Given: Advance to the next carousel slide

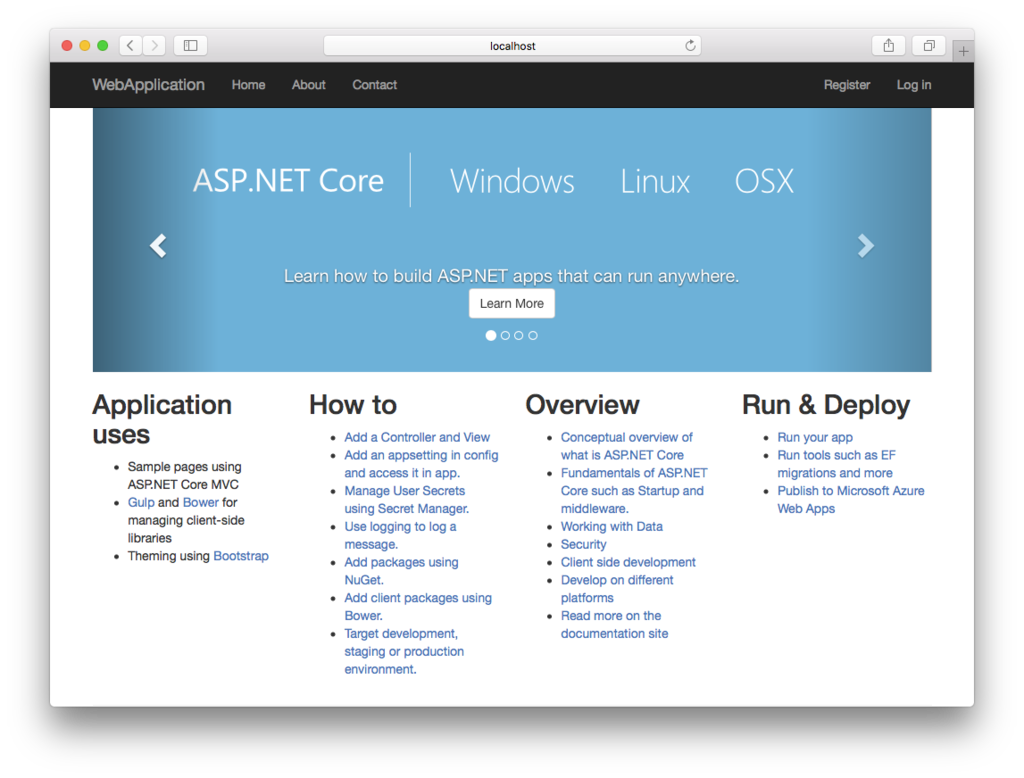Looking at the screenshot, I should click(865, 246).
